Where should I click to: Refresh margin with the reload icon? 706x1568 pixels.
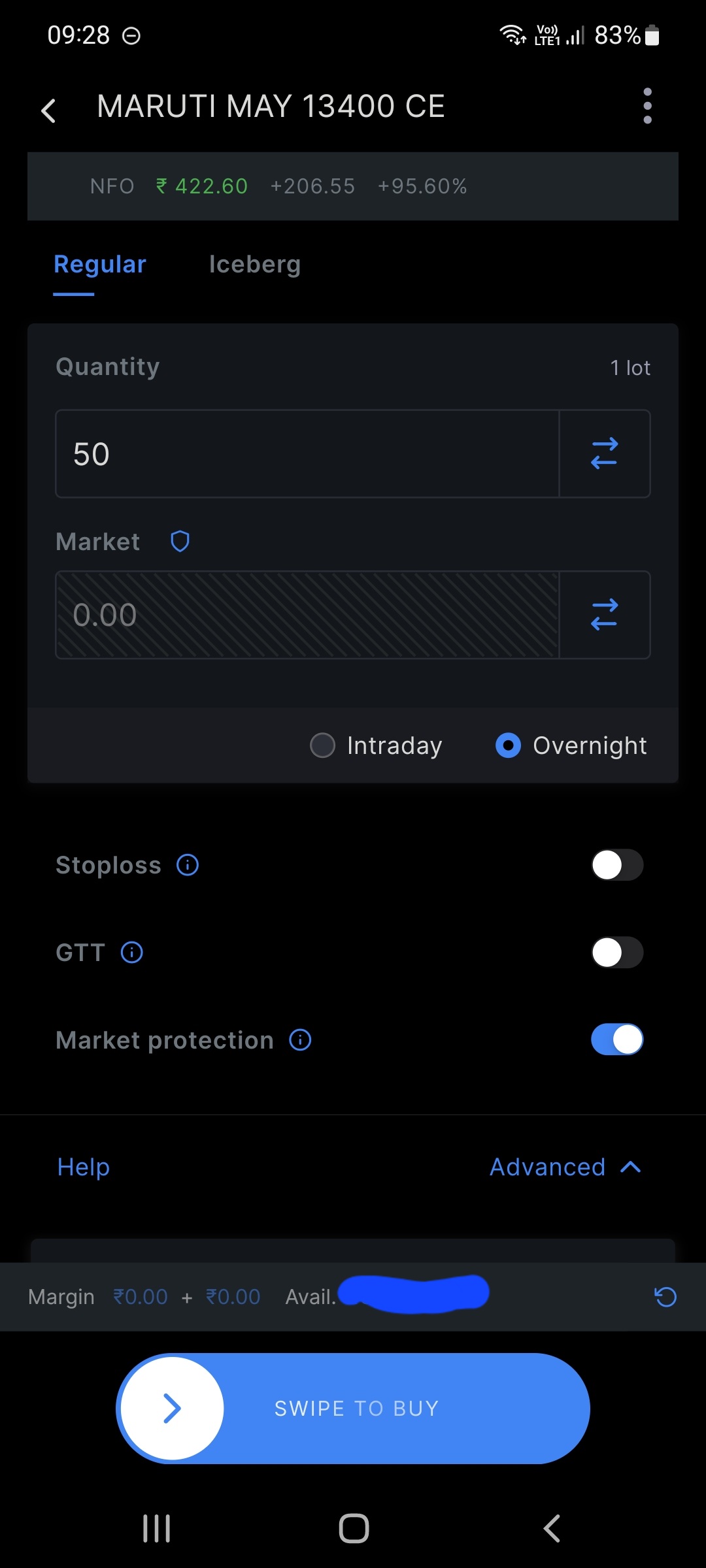665,1297
